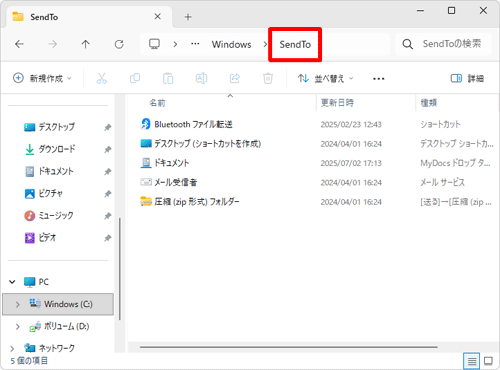
Task: Open the 新規作成 dropdown
Action: (x=42, y=78)
